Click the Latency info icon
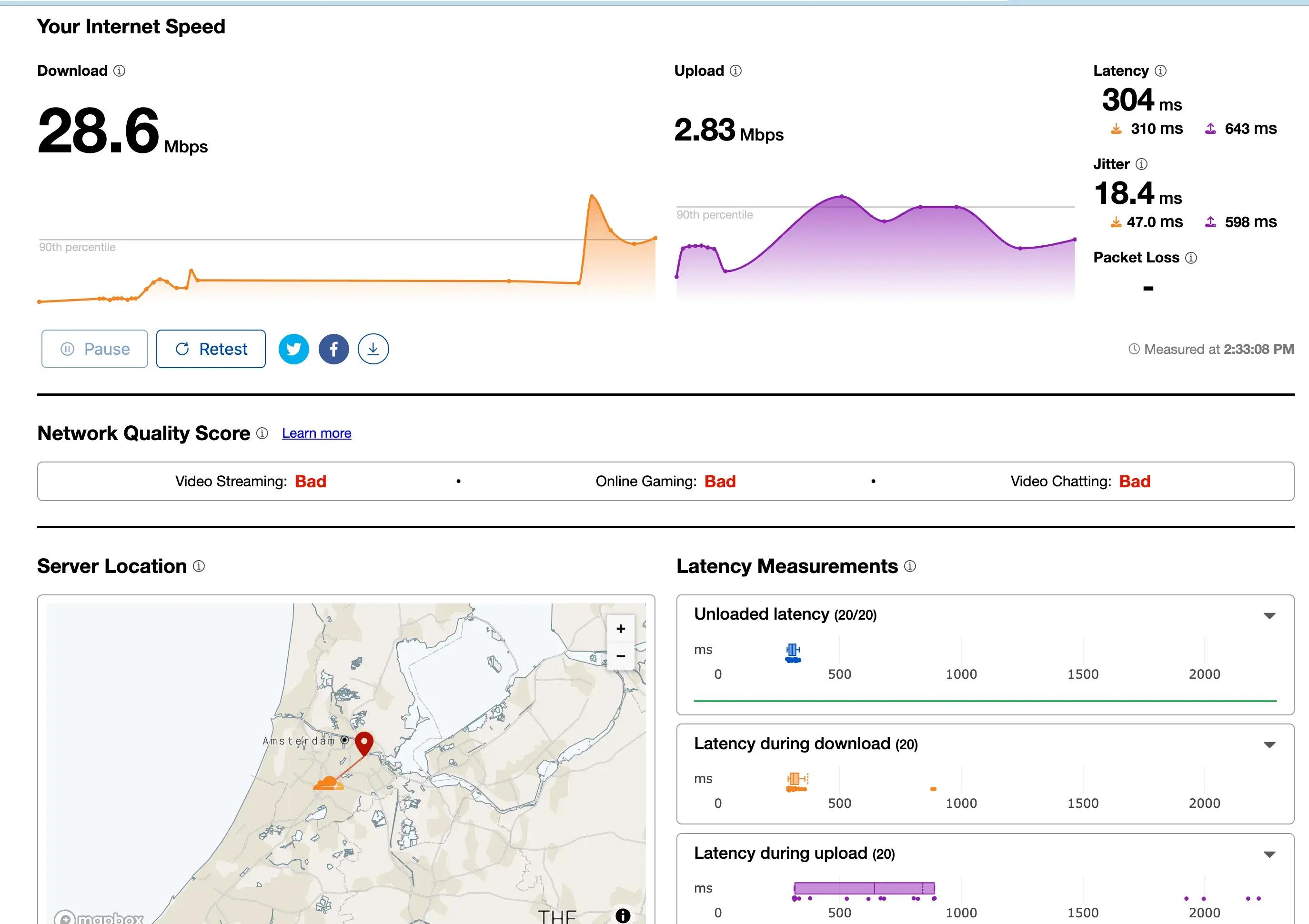The width and height of the screenshot is (1309, 924). pos(1160,70)
